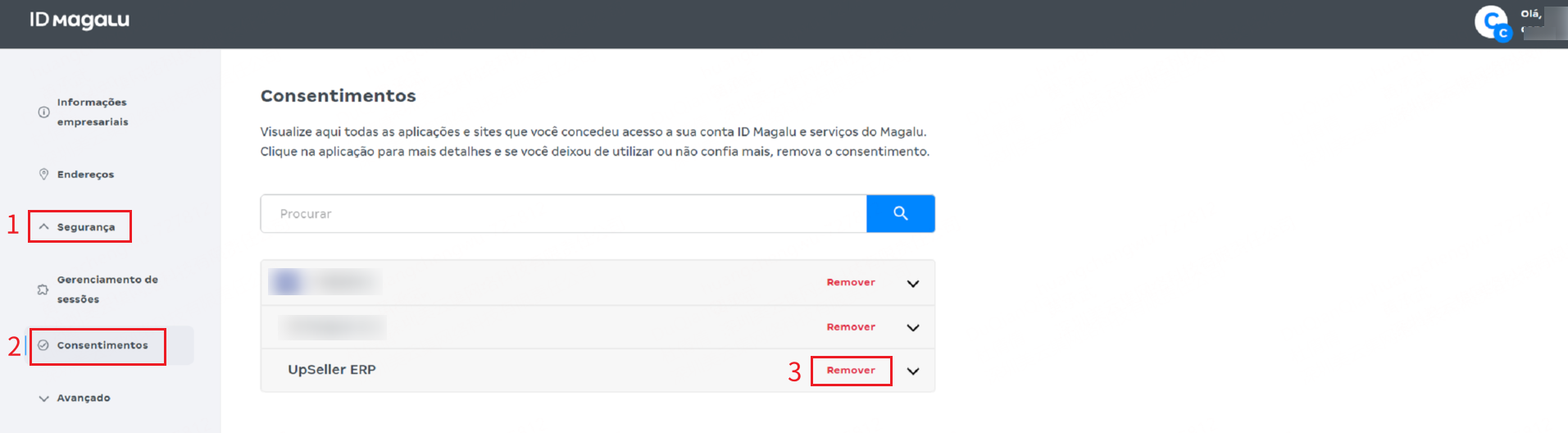Expand the second consent row chevron
The image size is (1568, 433).
click(x=913, y=328)
